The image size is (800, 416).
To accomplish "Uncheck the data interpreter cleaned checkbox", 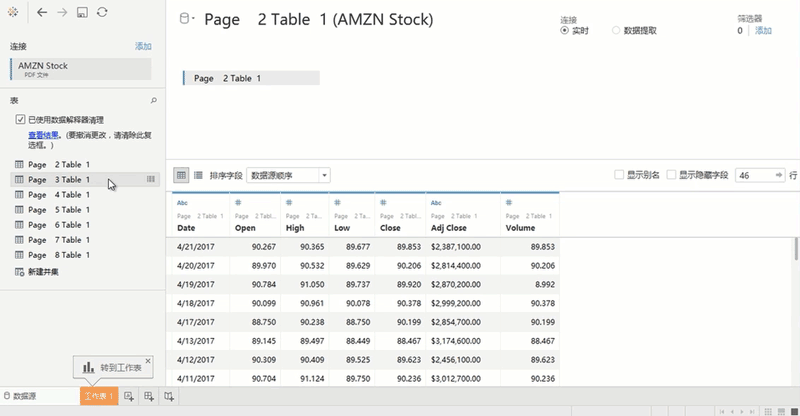I will pos(20,120).
